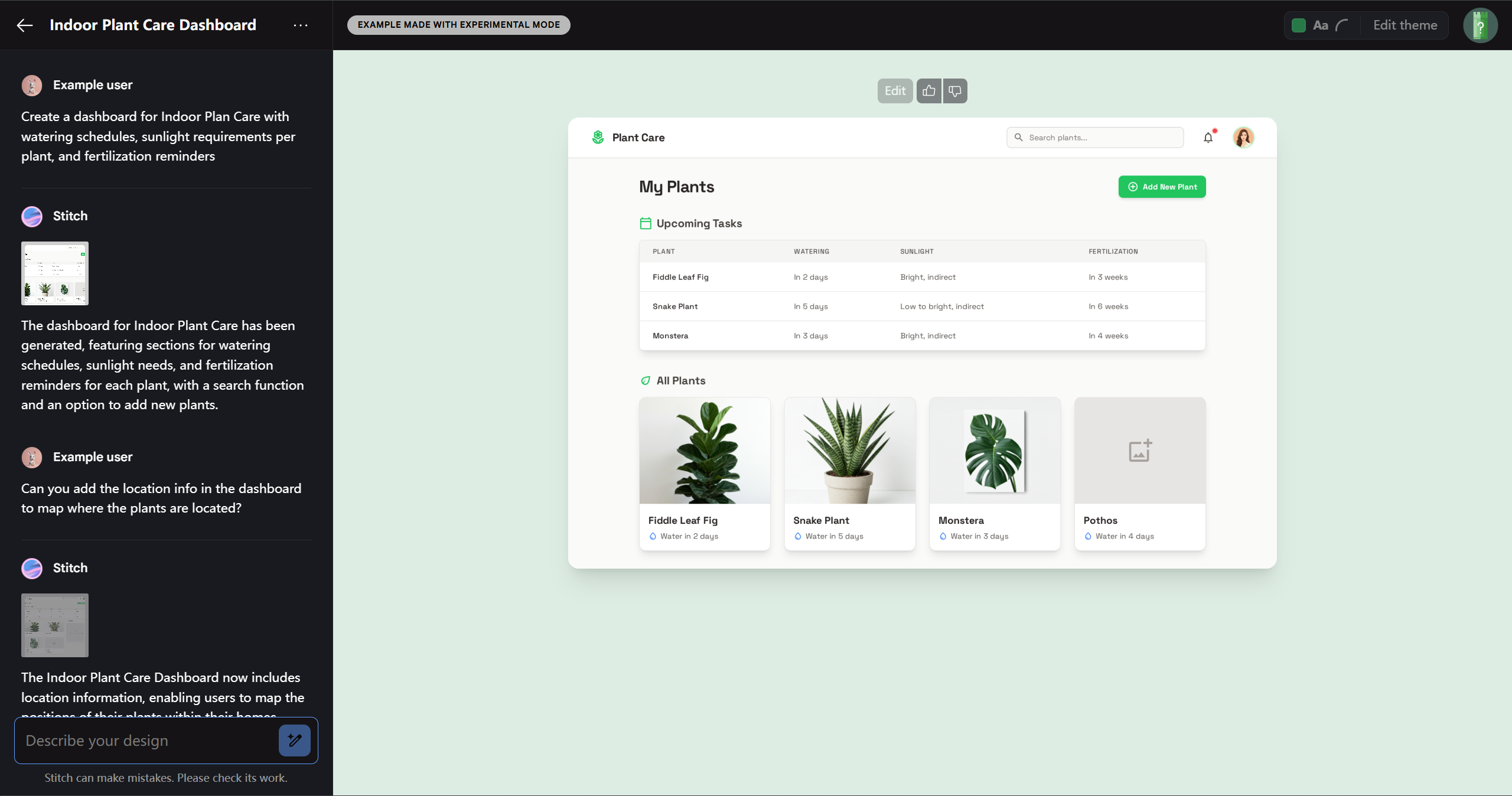
Task: Open the three-dot project options menu
Action: tap(301, 25)
